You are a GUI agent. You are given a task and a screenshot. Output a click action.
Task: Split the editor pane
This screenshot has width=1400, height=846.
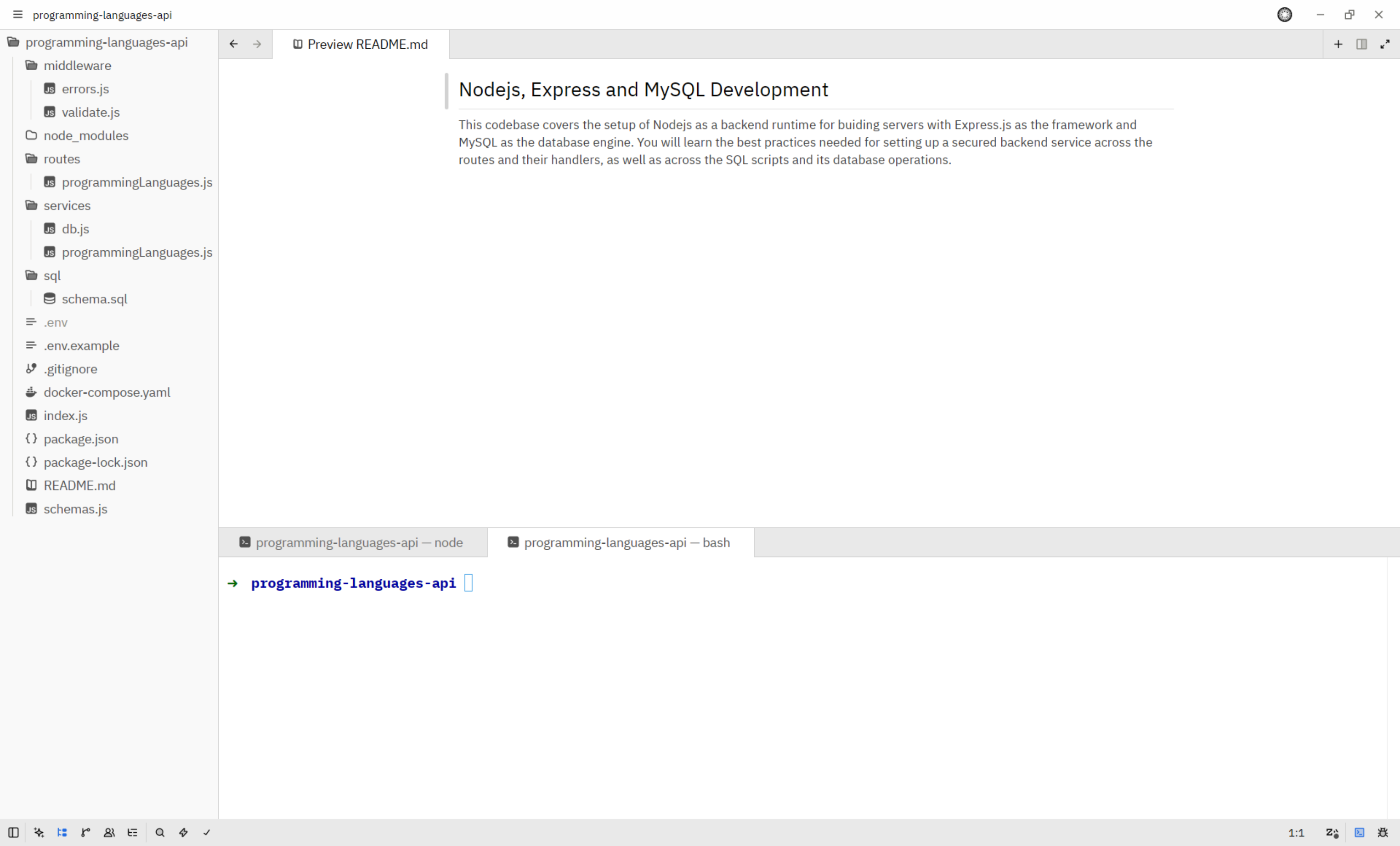point(1361,44)
